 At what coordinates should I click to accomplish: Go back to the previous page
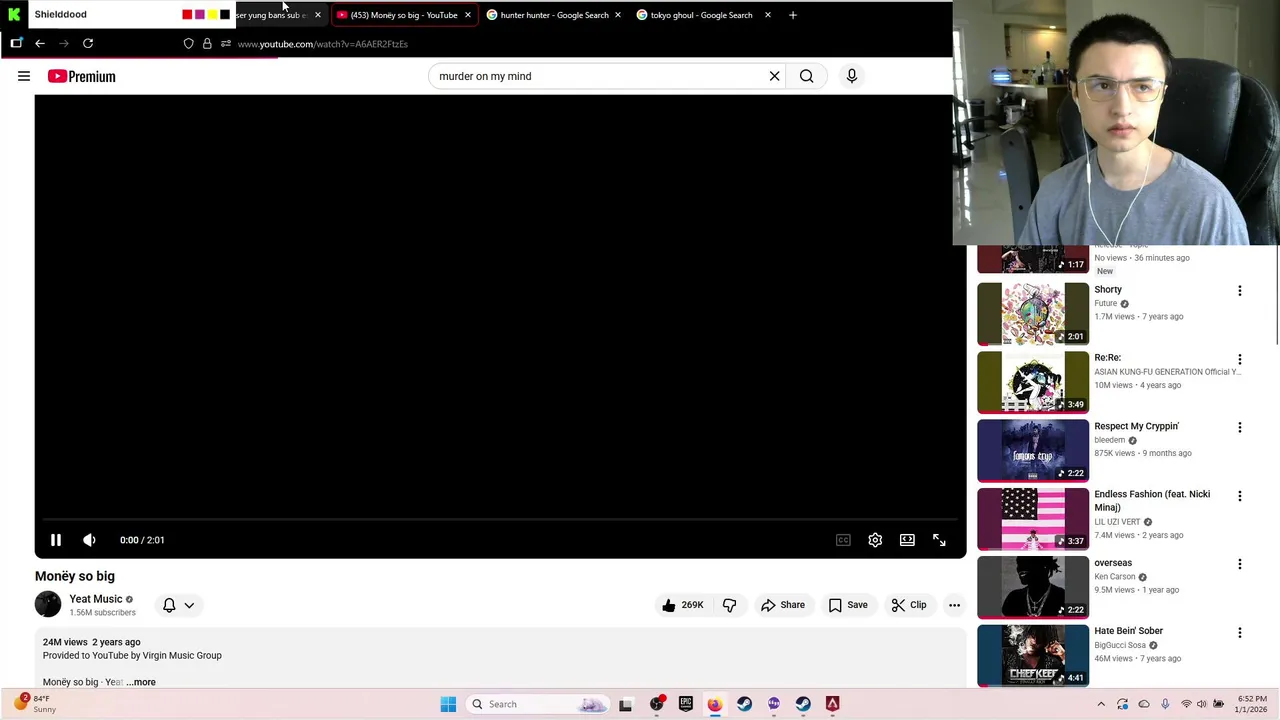tap(40, 43)
